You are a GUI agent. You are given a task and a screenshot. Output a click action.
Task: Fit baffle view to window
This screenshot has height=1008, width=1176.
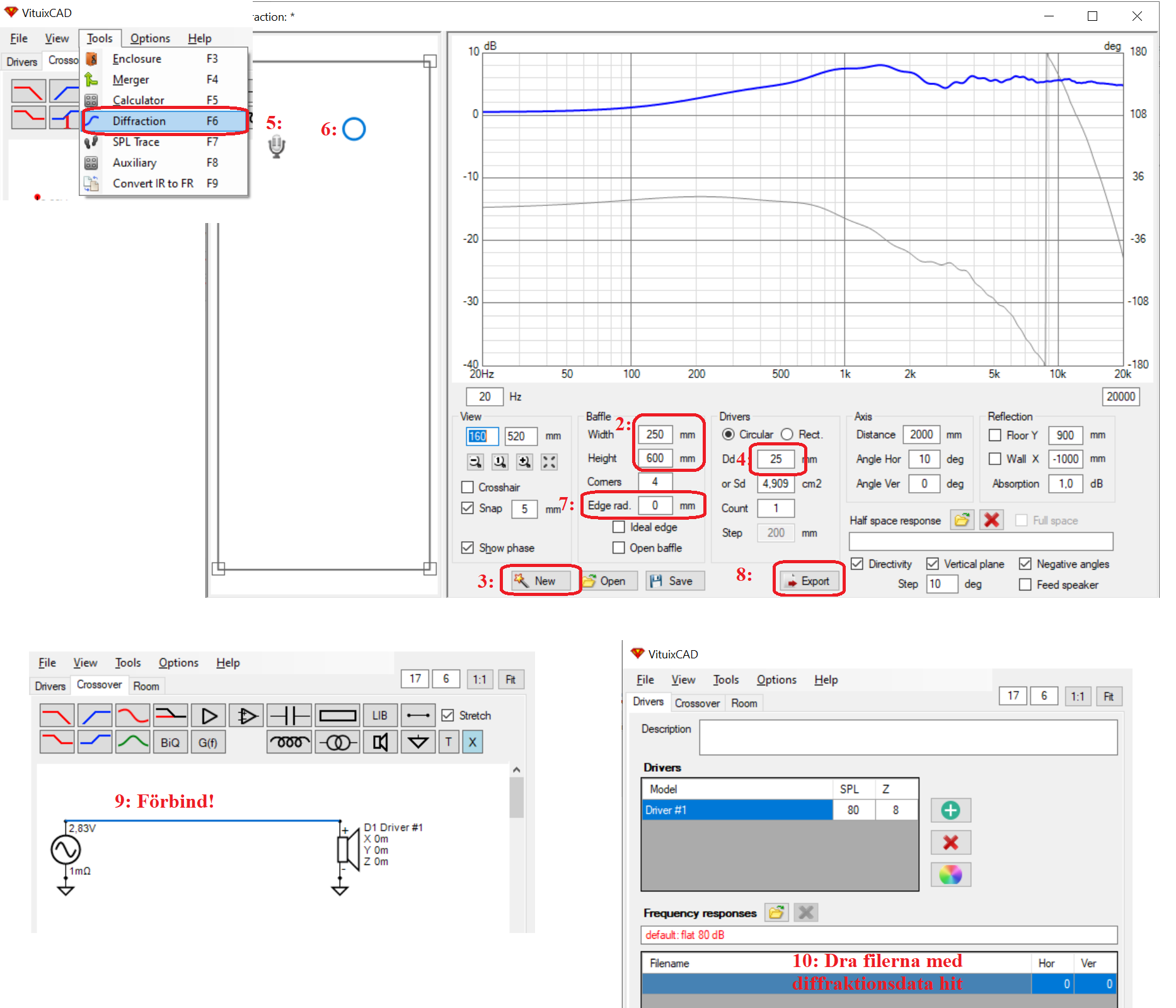point(549,462)
